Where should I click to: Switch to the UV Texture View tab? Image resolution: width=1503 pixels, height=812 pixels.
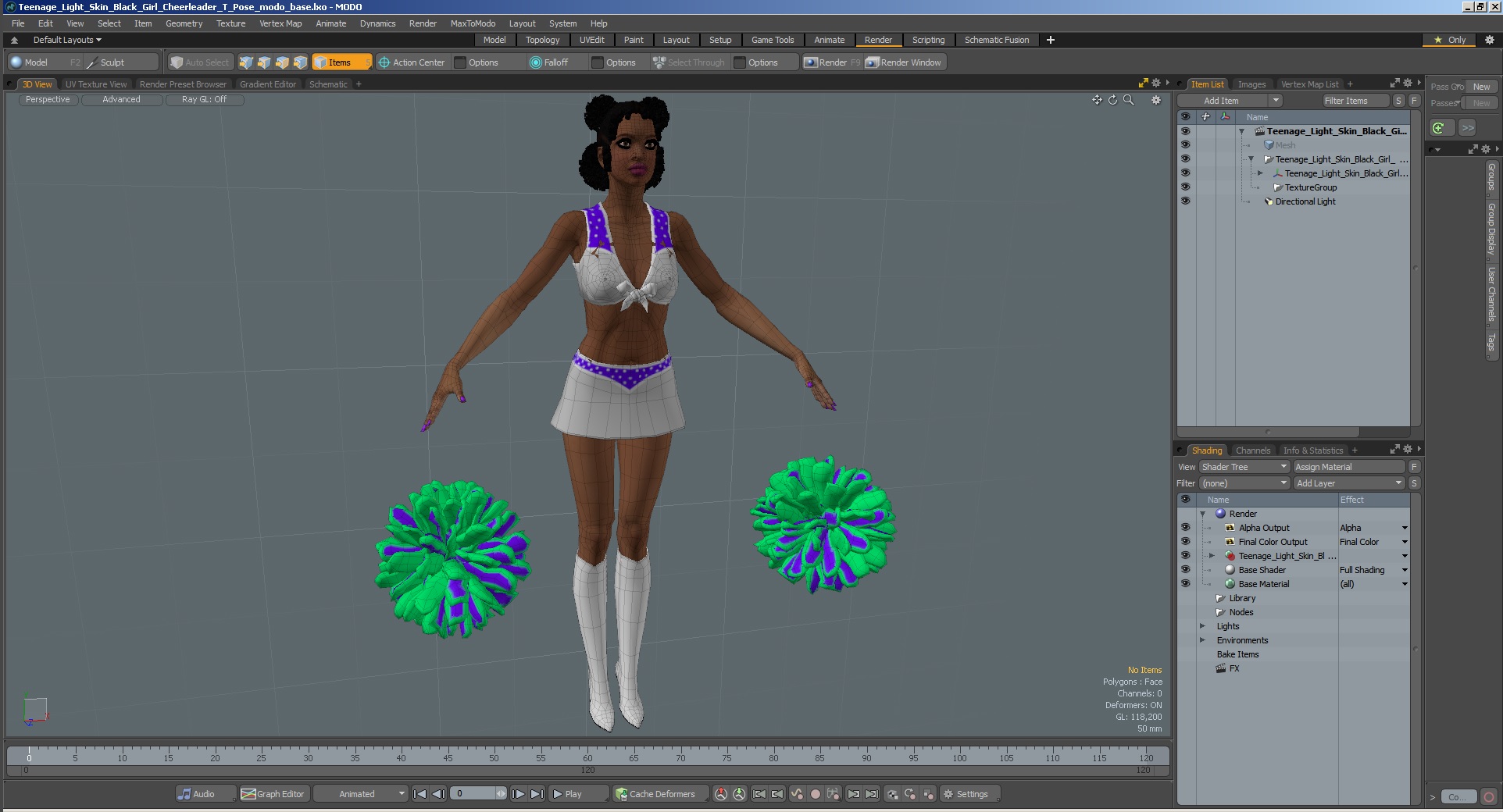96,84
